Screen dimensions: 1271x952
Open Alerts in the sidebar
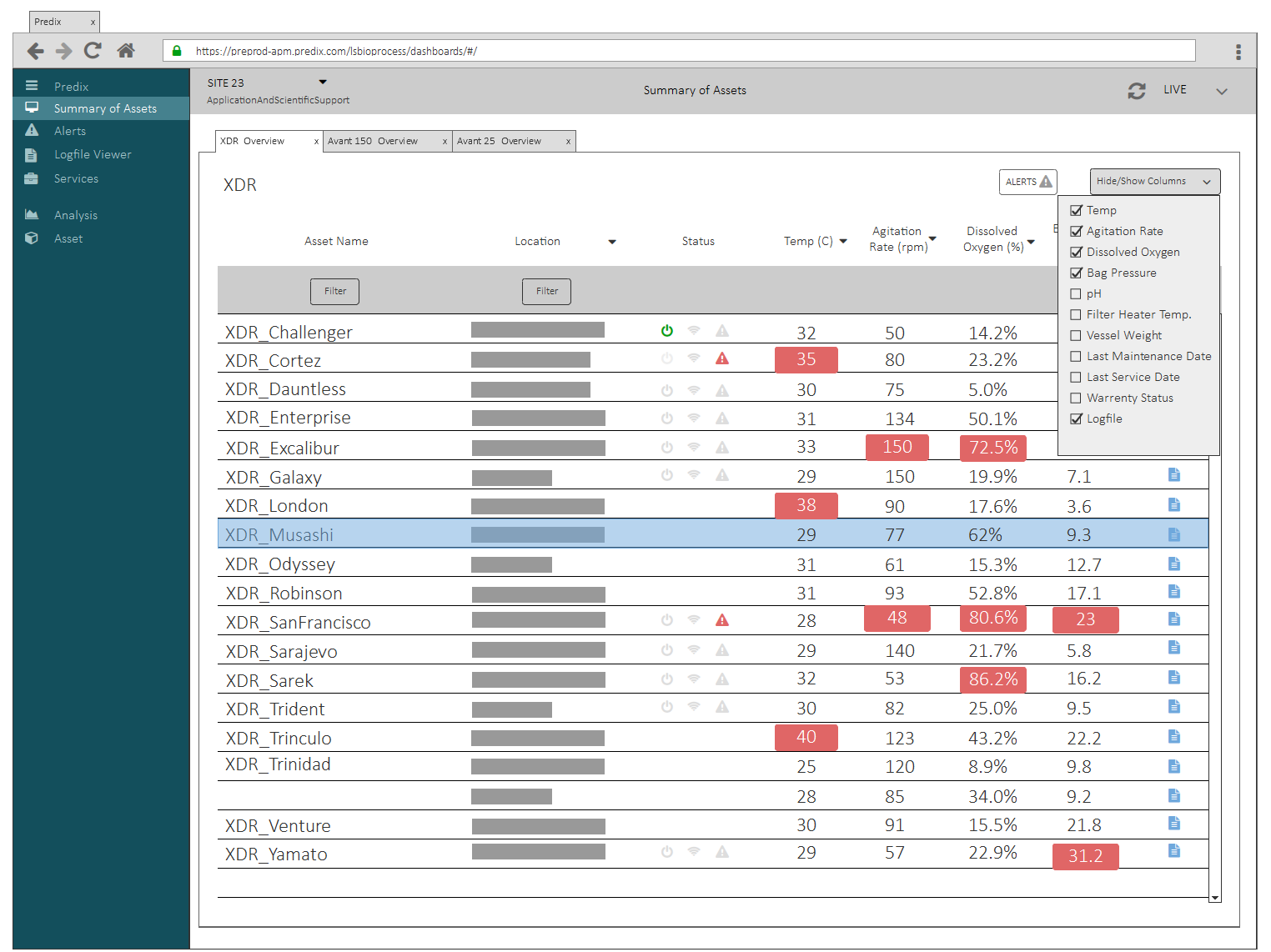point(70,131)
